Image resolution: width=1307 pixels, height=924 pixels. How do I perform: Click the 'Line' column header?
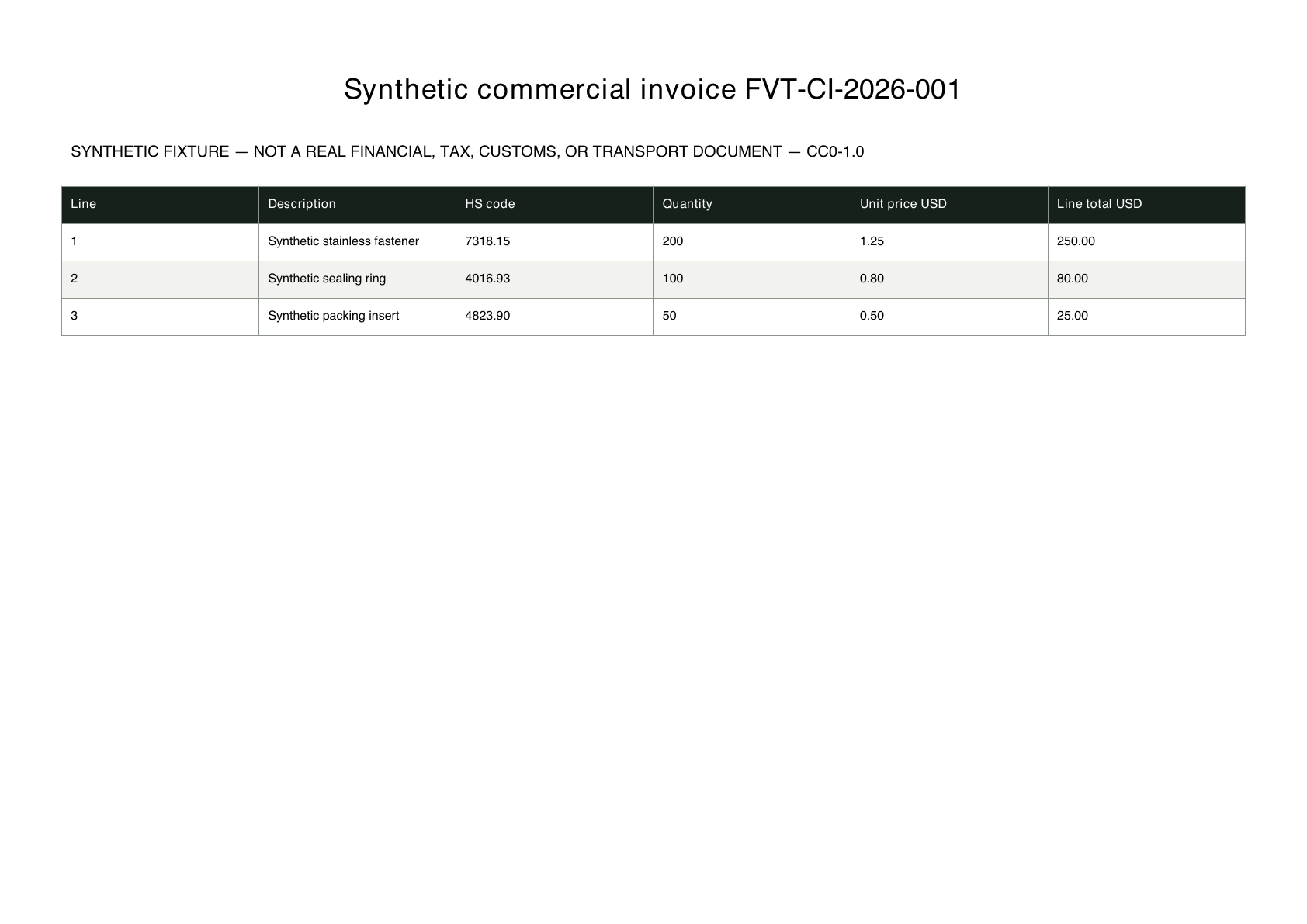[160, 205]
